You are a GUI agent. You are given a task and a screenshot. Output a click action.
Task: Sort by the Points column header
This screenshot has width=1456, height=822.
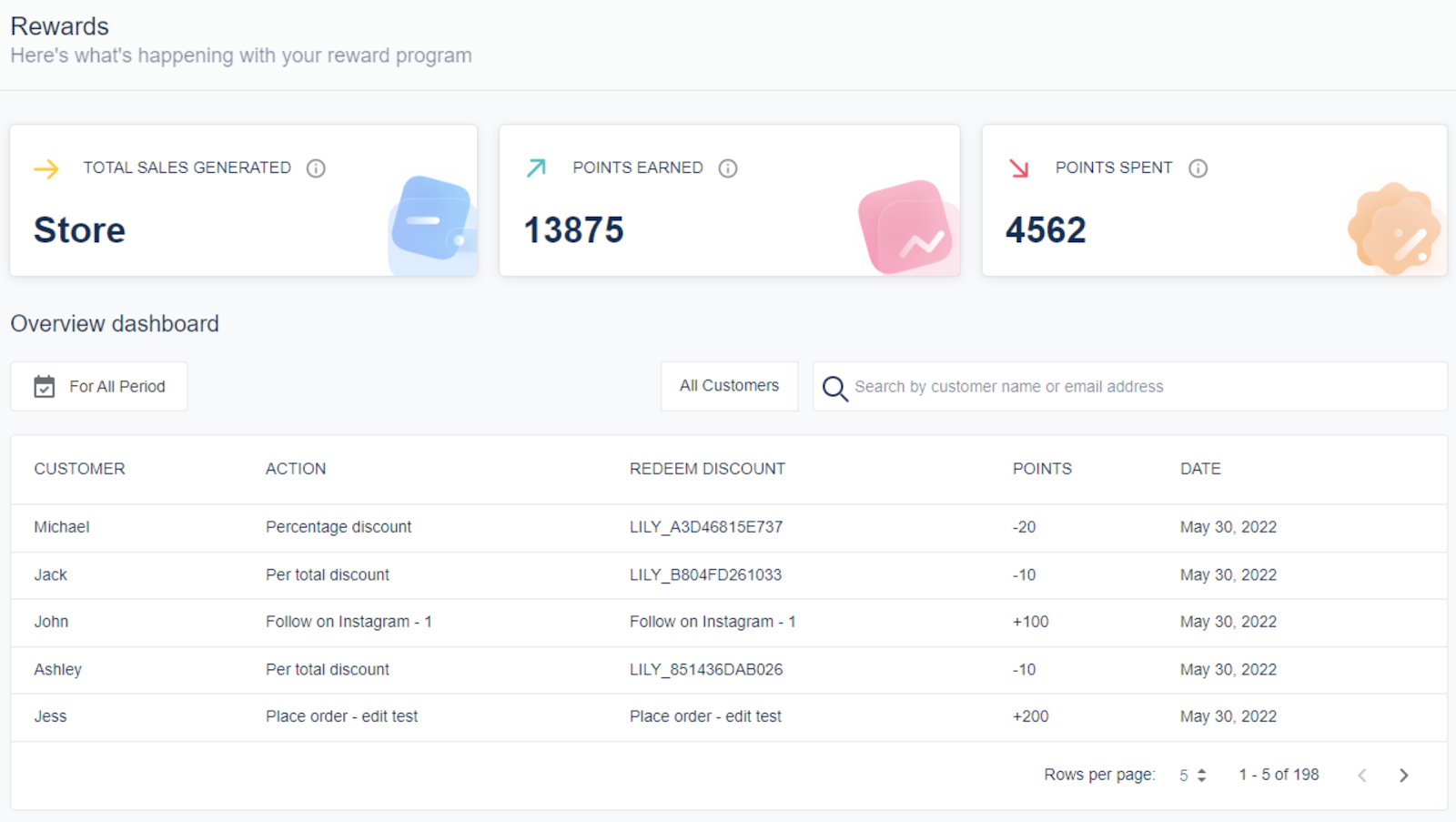pos(1042,469)
